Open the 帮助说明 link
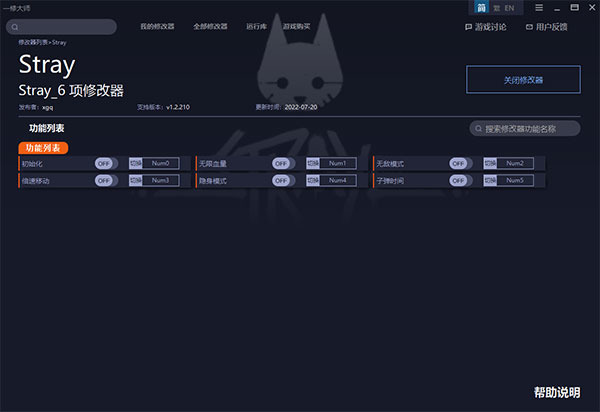The width and height of the screenshot is (600, 412). pos(557,392)
